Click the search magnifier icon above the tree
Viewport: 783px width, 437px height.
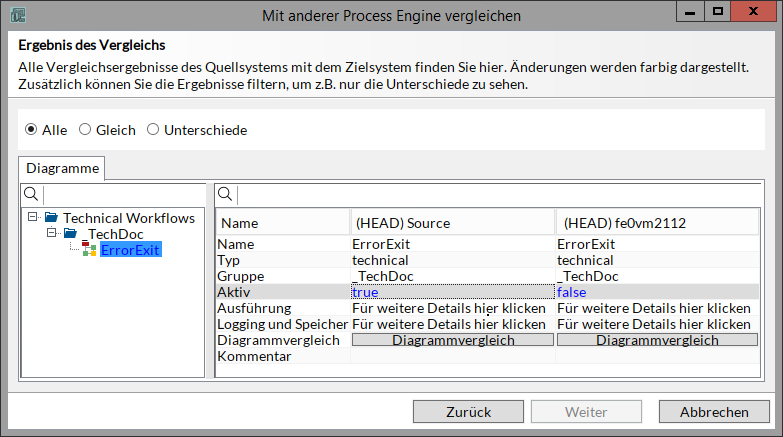pyautogui.click(x=31, y=194)
